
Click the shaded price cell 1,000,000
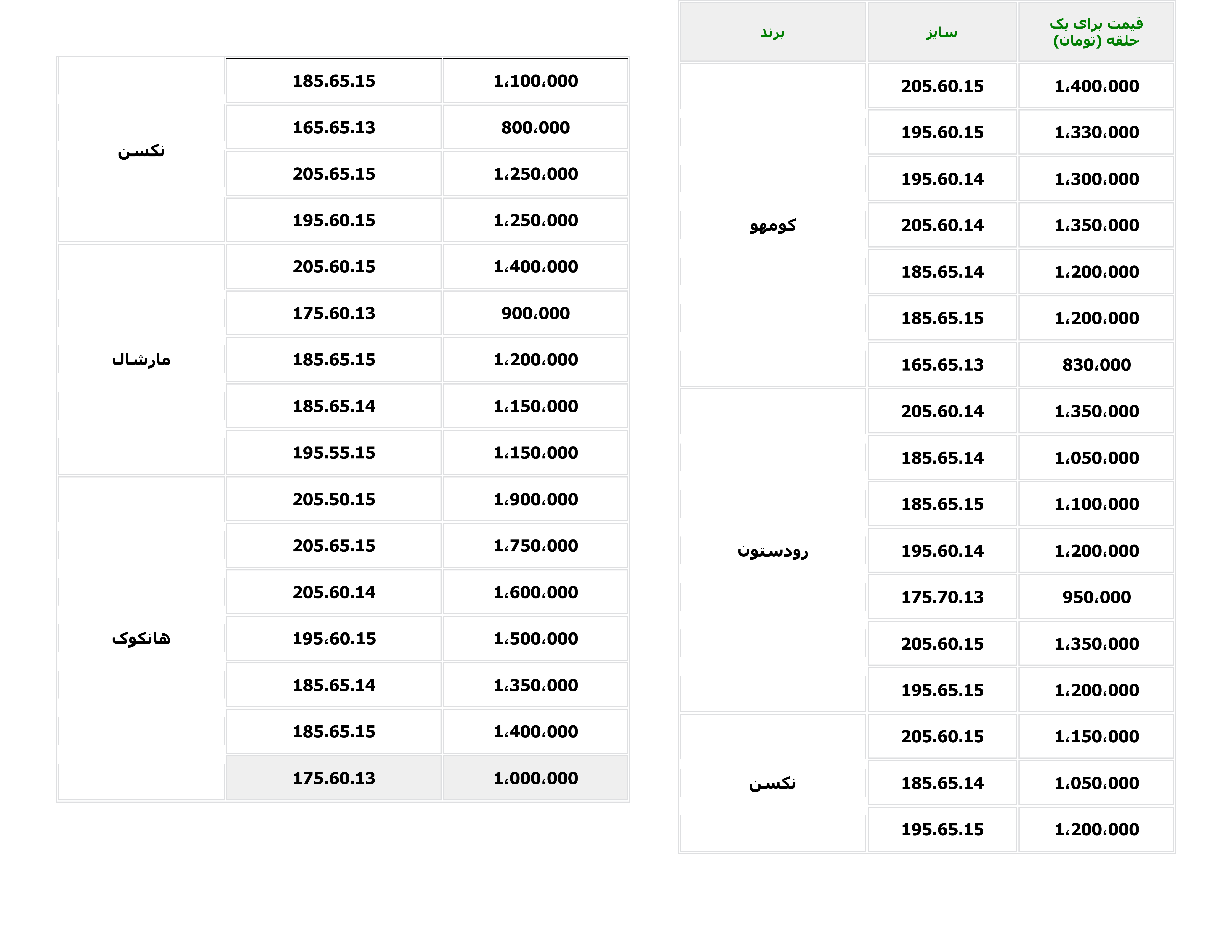tap(535, 778)
